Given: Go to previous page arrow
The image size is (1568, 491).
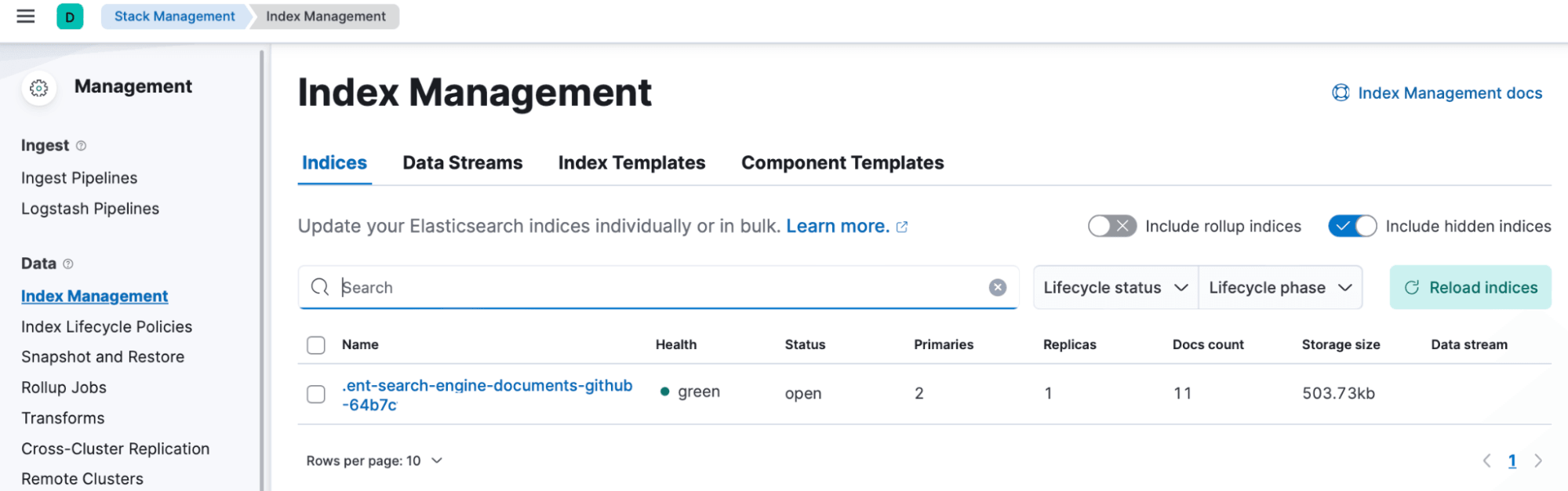Looking at the screenshot, I should [1486, 461].
